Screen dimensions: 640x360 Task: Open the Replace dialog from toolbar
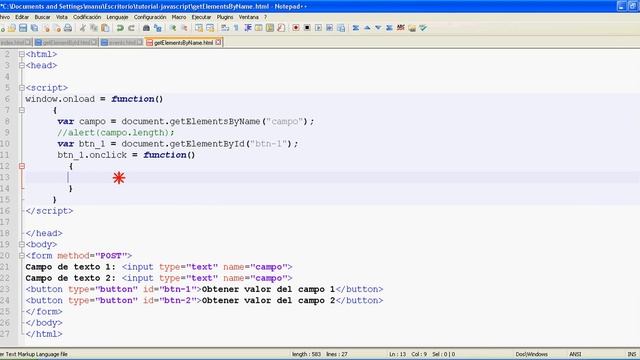(x=158, y=28)
